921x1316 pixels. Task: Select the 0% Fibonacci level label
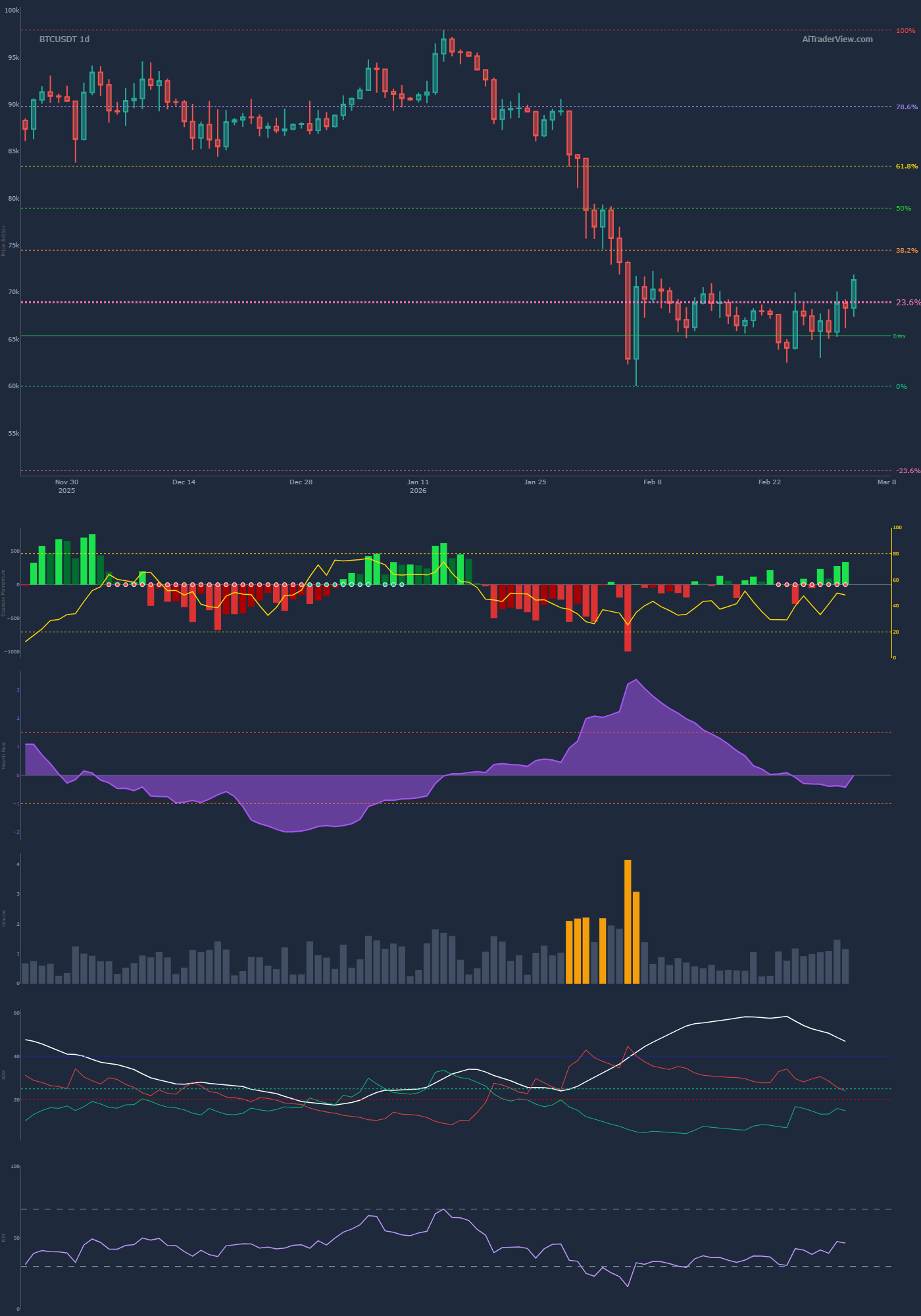click(901, 387)
